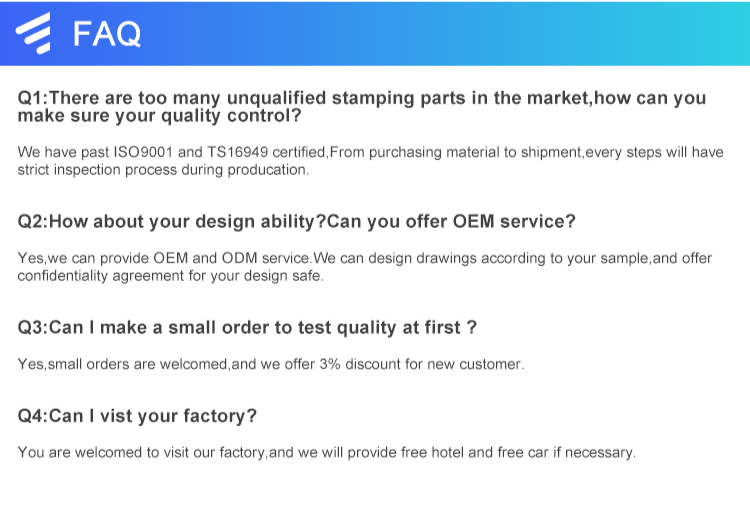Select the Q2 answer about OEM and ODM
The width and height of the screenshot is (750, 527).
[x=364, y=266]
